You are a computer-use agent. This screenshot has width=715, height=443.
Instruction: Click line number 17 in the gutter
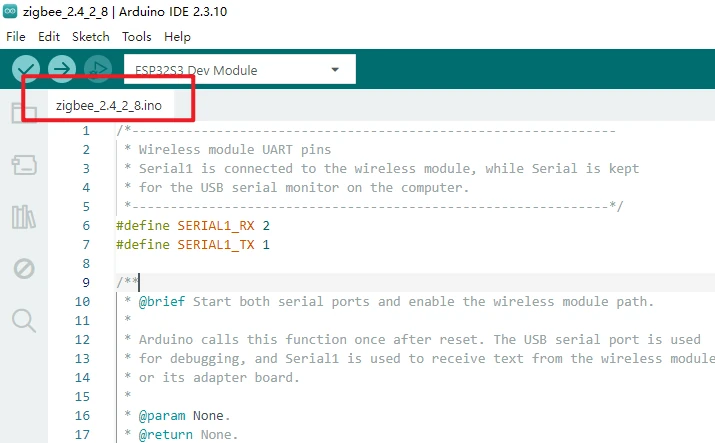click(x=83, y=434)
